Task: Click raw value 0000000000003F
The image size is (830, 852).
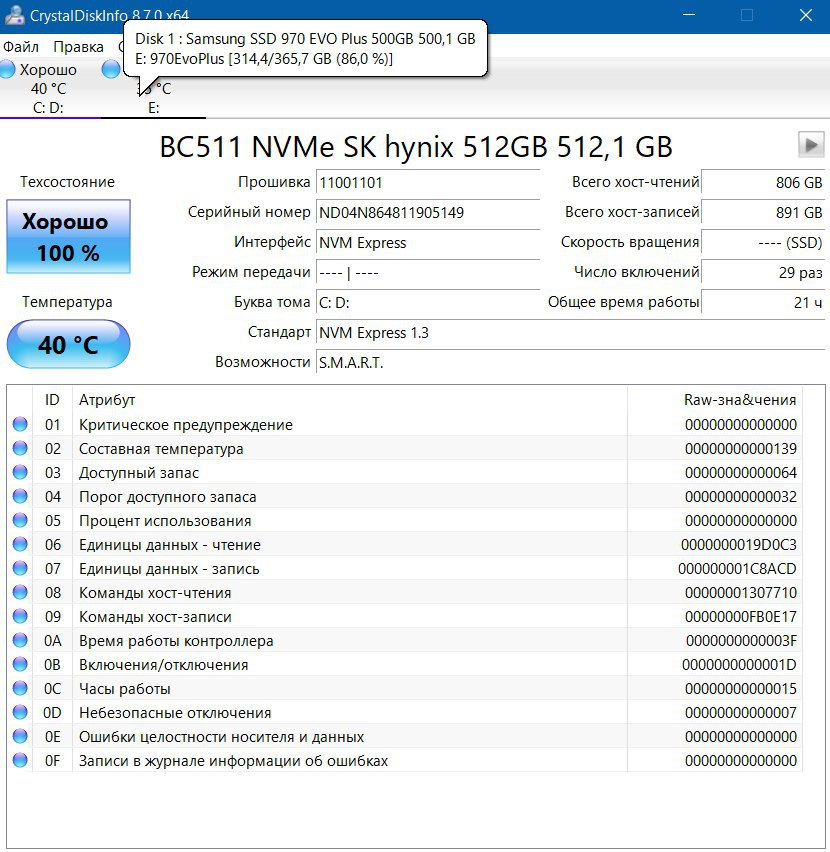Action: [741, 641]
